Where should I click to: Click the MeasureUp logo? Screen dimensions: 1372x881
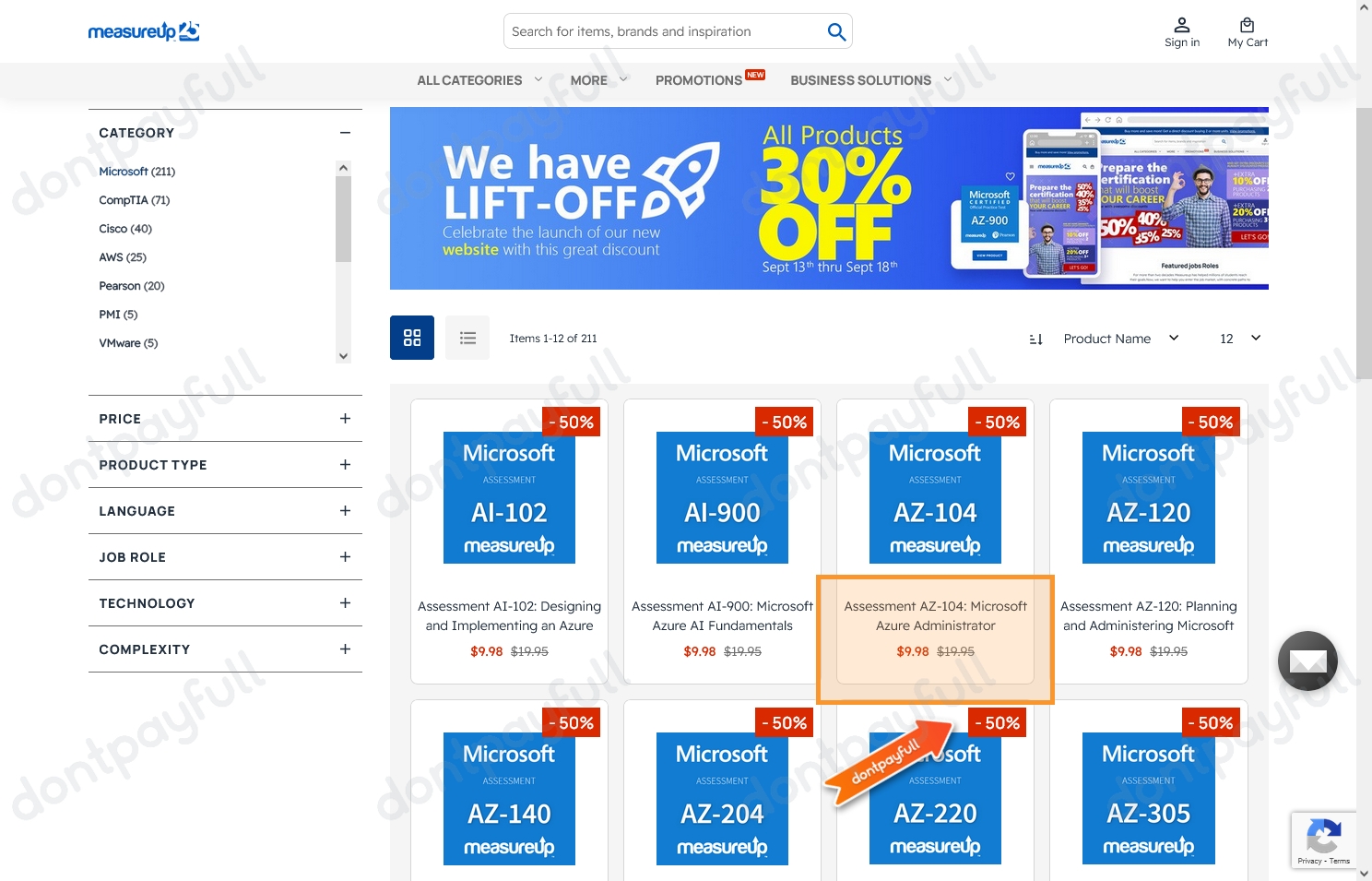coord(144,30)
